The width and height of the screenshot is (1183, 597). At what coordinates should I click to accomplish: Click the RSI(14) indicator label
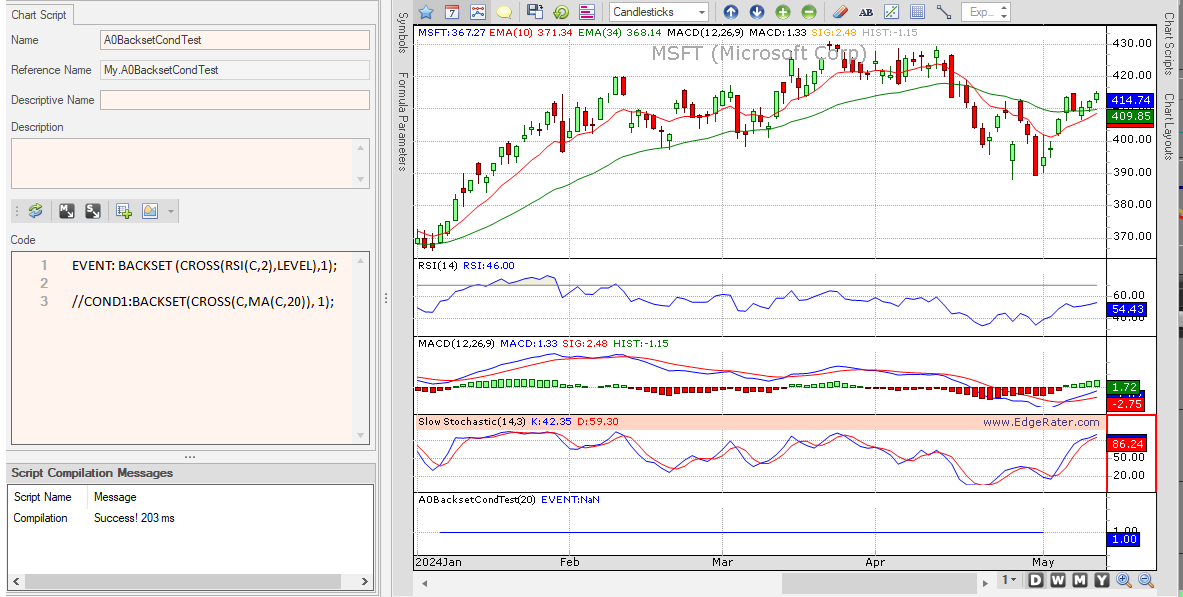[x=438, y=266]
